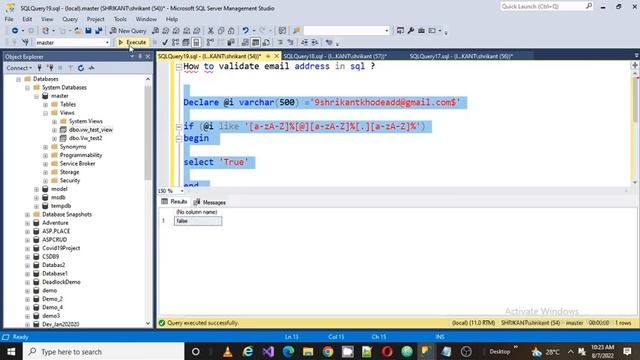Switch to the SQLQuery18.sql tab
640x360 pixels.
(x=335, y=56)
